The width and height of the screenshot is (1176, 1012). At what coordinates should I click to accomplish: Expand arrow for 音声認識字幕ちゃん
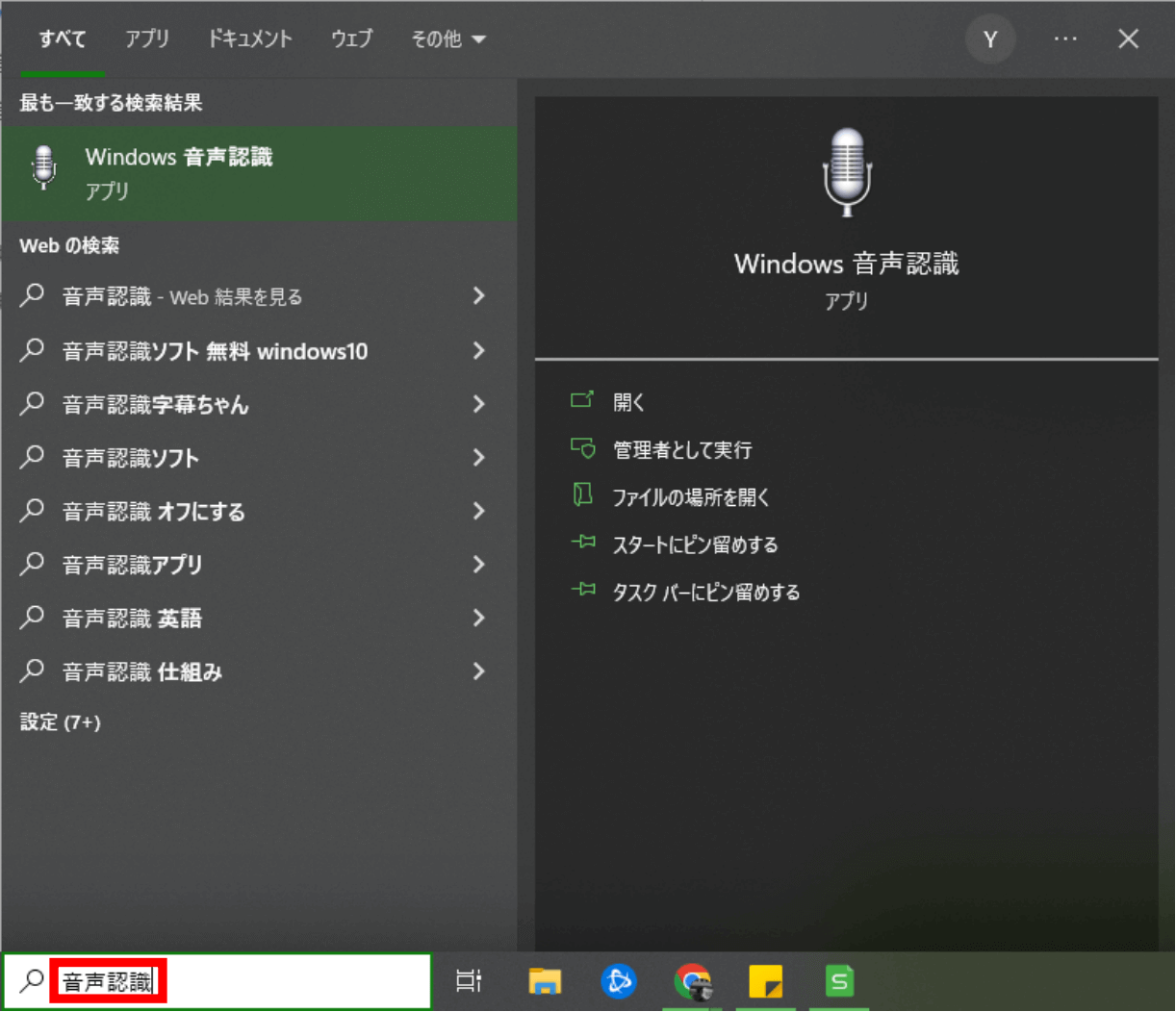tap(478, 404)
